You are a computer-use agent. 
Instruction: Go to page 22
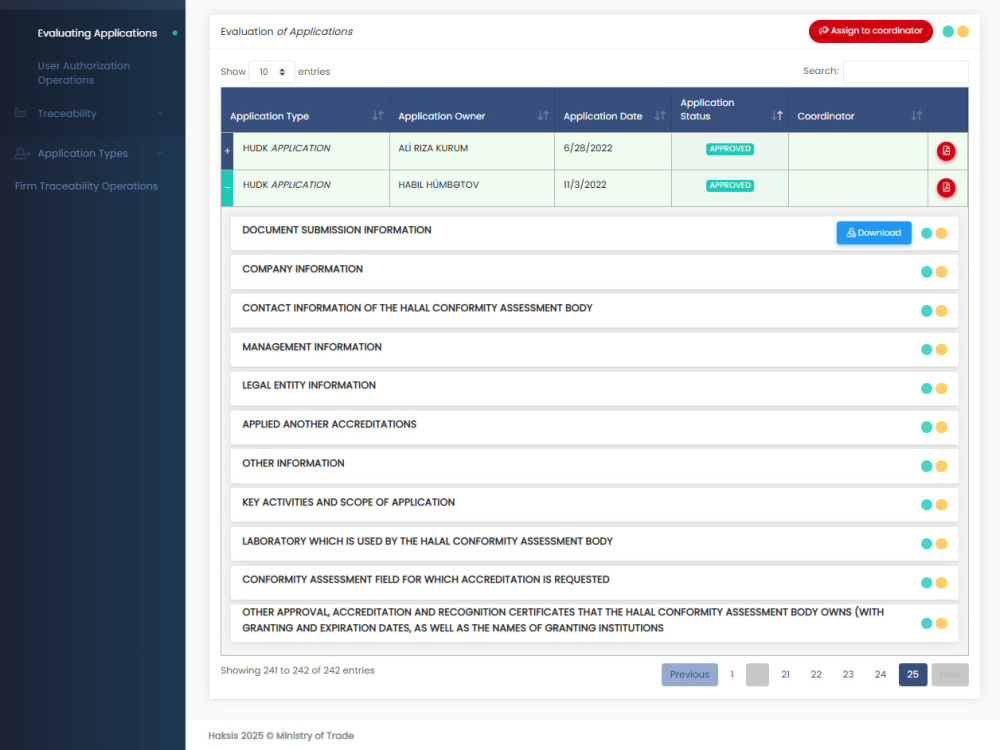coord(816,675)
